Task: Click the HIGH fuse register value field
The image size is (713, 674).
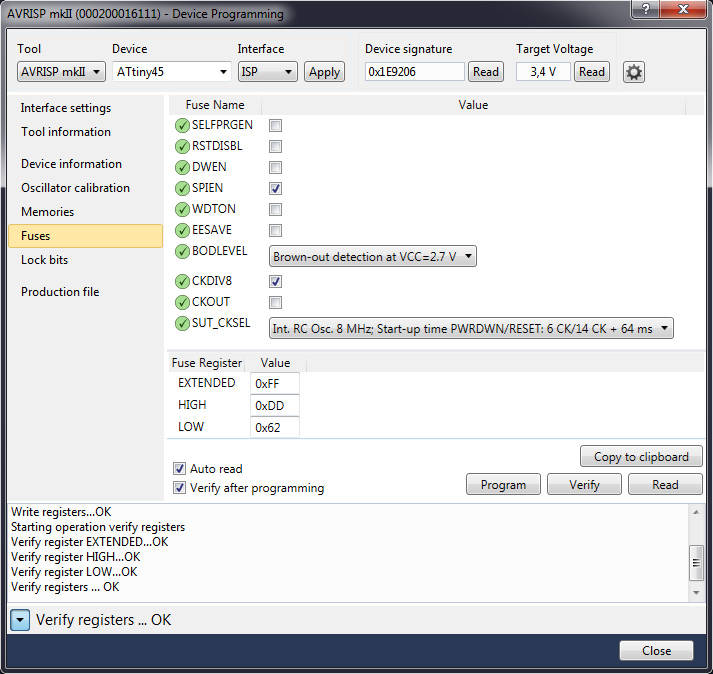Action: point(275,406)
